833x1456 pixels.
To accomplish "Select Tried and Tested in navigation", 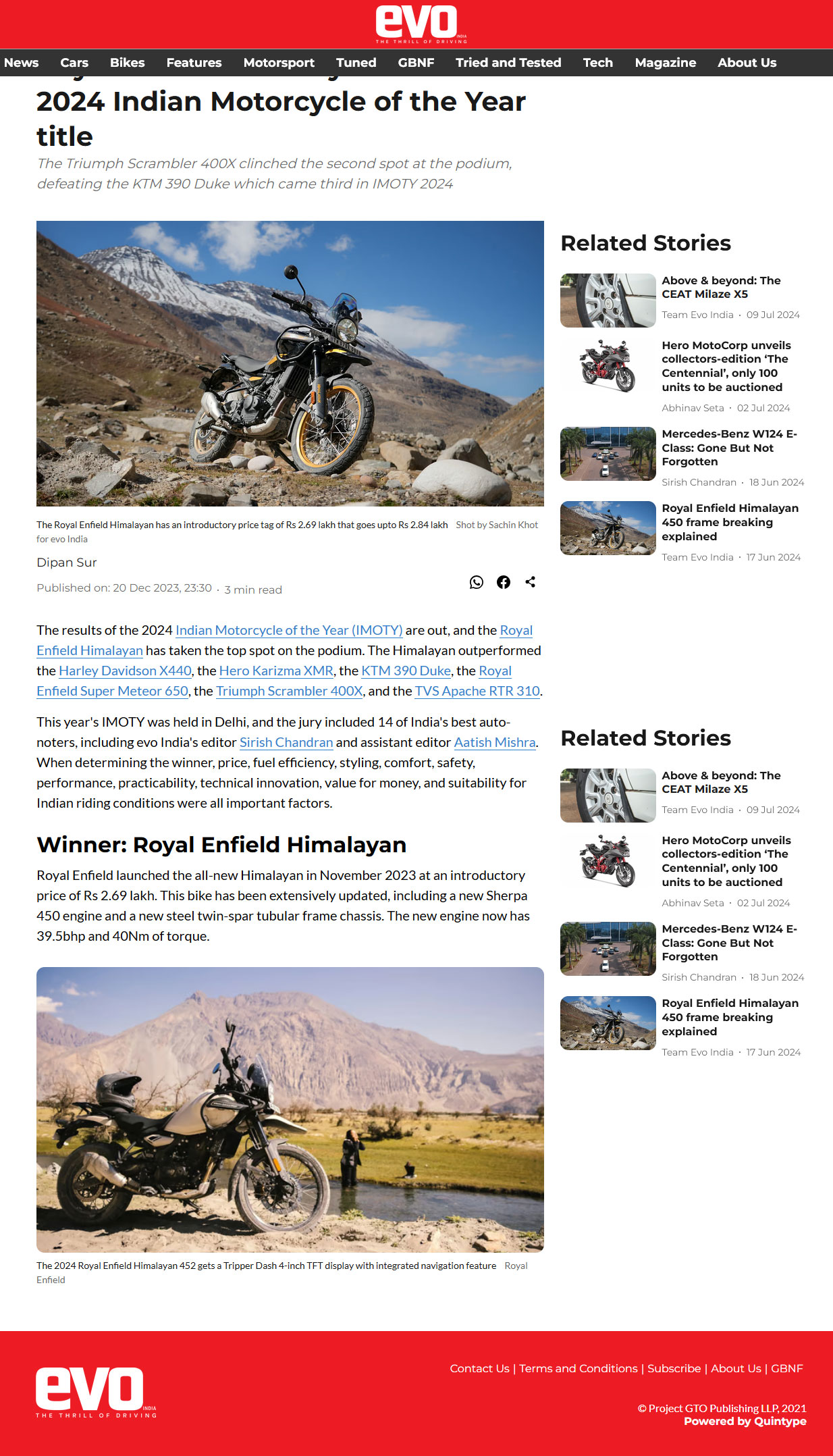I will 508,63.
